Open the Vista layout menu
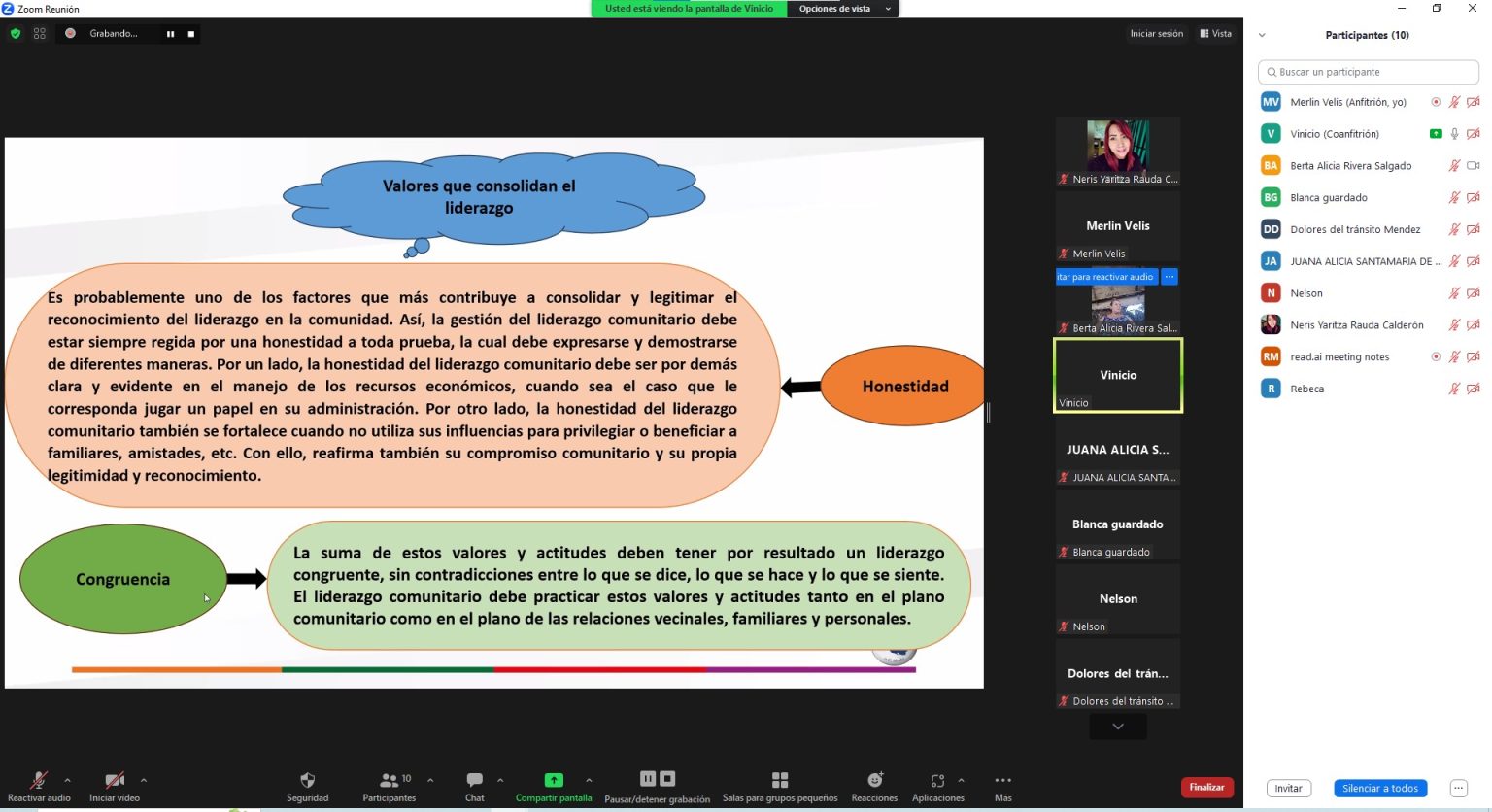Image resolution: width=1492 pixels, height=812 pixels. (x=1215, y=34)
